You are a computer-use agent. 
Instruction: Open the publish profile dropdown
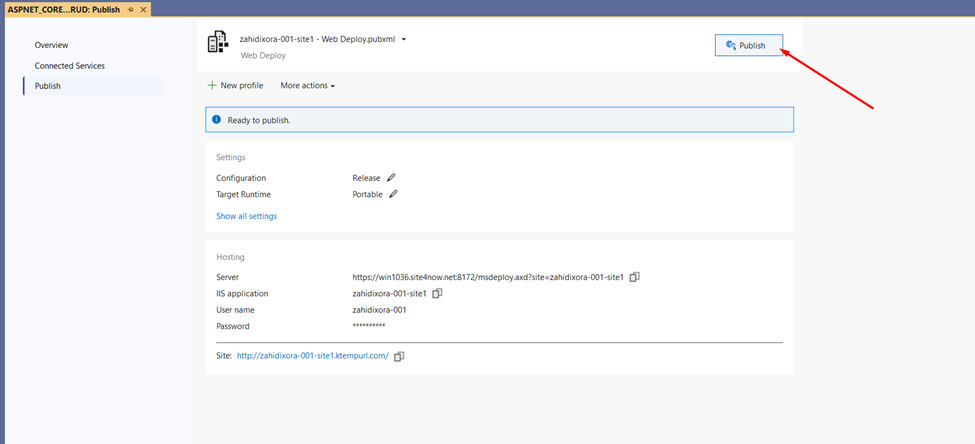(x=404, y=40)
